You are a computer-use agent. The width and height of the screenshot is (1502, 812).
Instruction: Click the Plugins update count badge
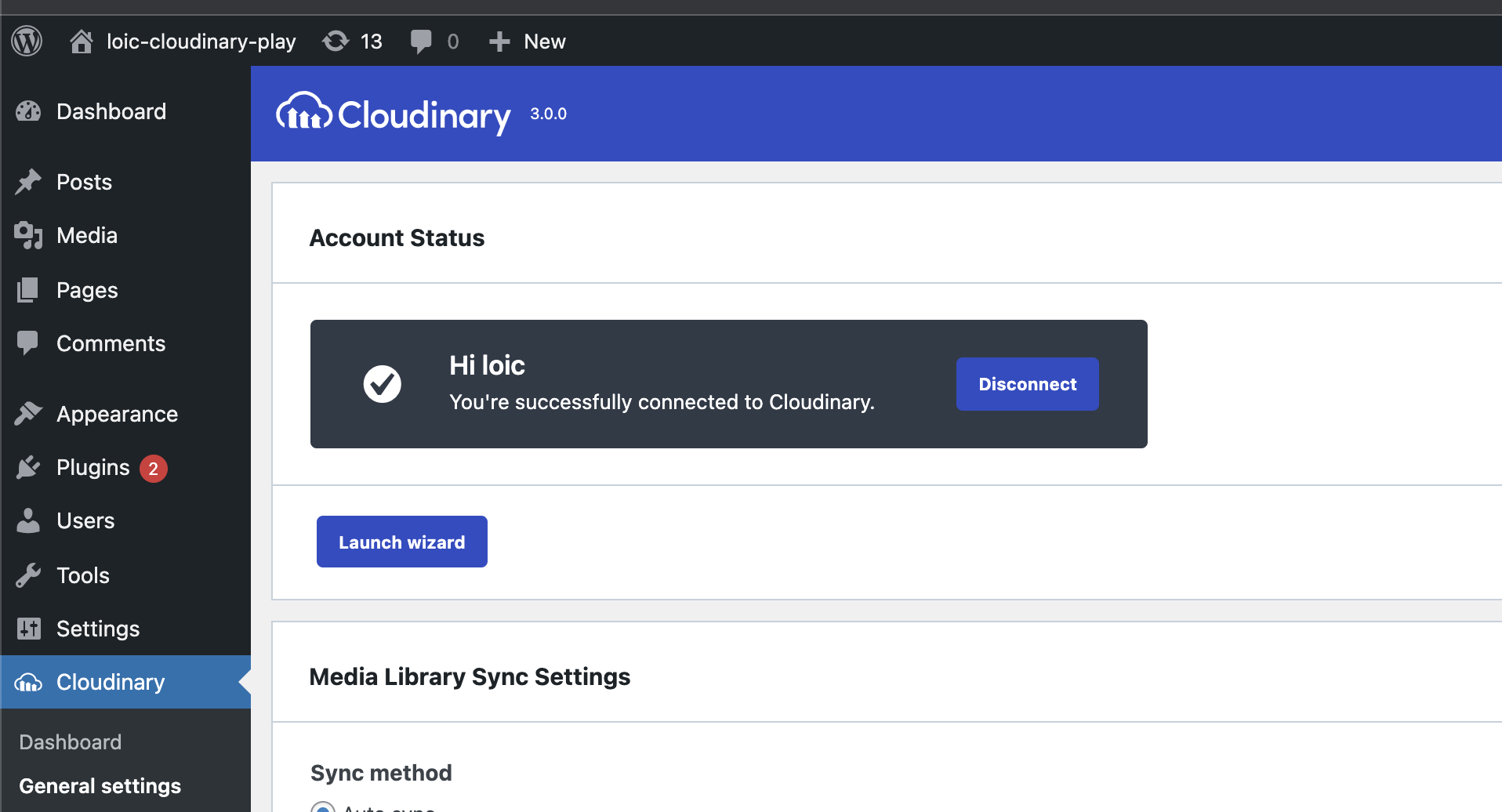(x=154, y=469)
